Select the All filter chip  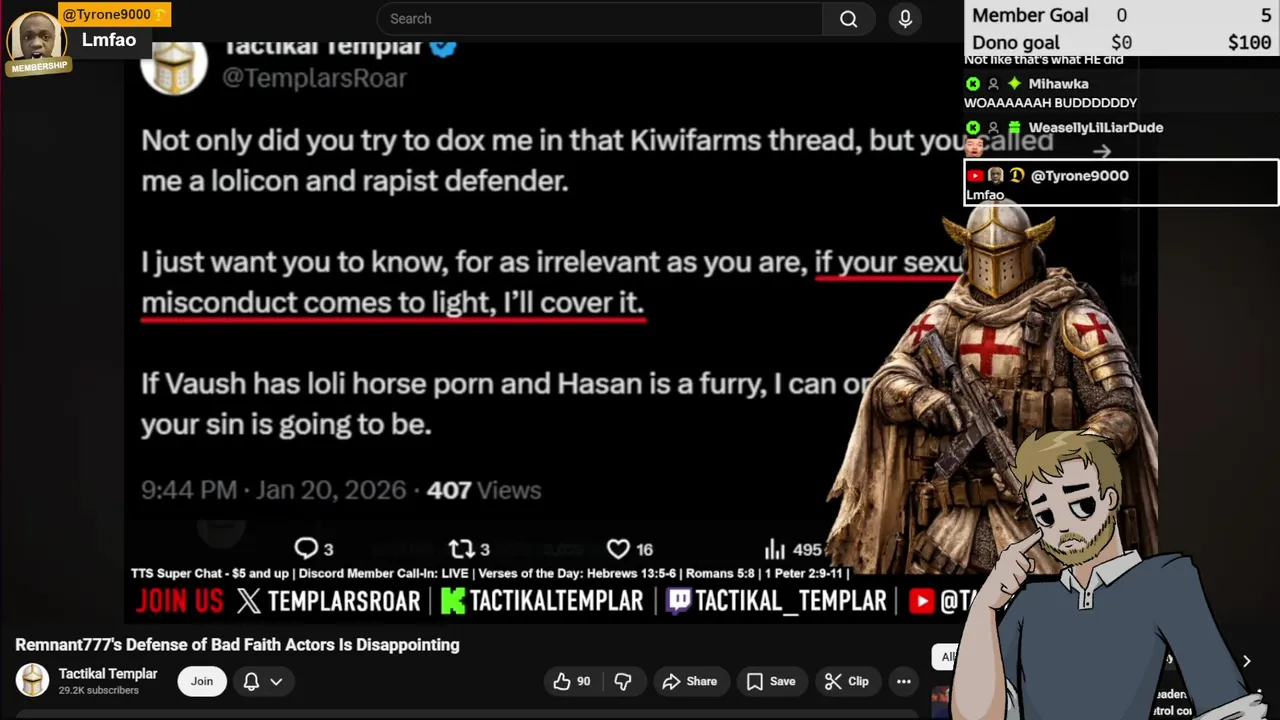click(946, 657)
